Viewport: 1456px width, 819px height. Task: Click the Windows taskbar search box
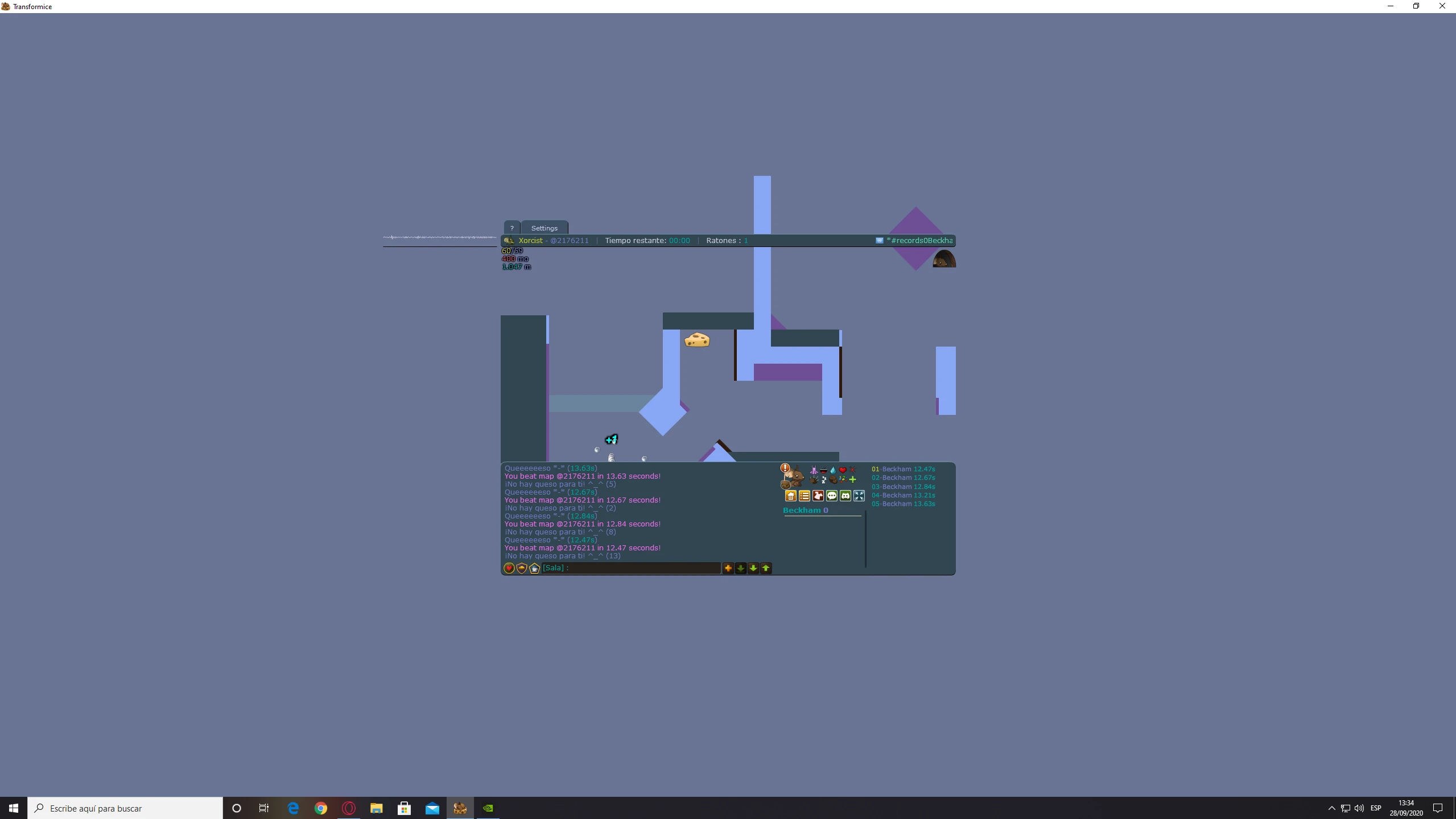[x=125, y=808]
